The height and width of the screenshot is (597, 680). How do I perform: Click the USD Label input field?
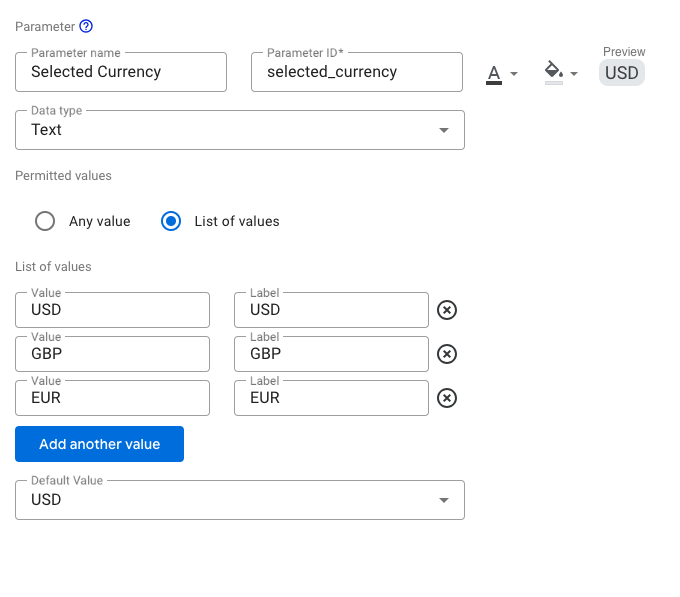tap(331, 310)
